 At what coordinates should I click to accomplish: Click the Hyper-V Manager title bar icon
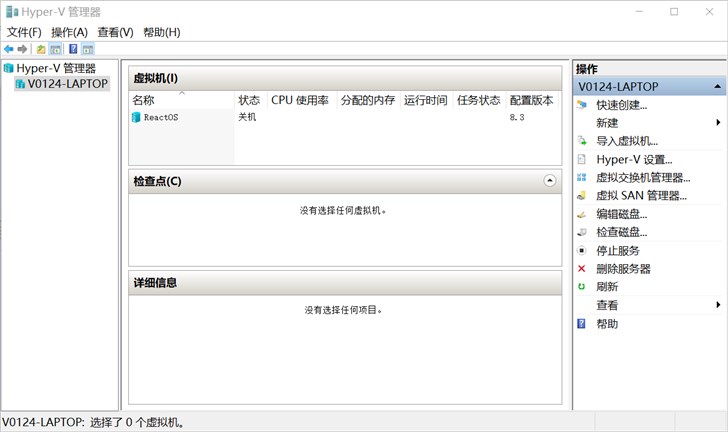[x=12, y=12]
